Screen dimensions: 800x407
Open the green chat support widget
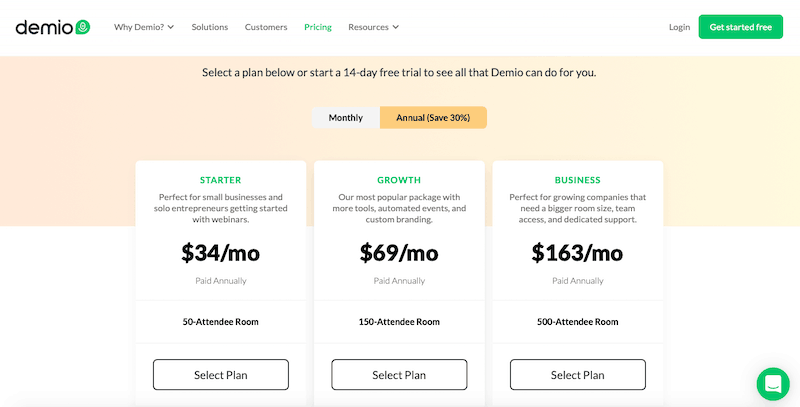click(773, 384)
